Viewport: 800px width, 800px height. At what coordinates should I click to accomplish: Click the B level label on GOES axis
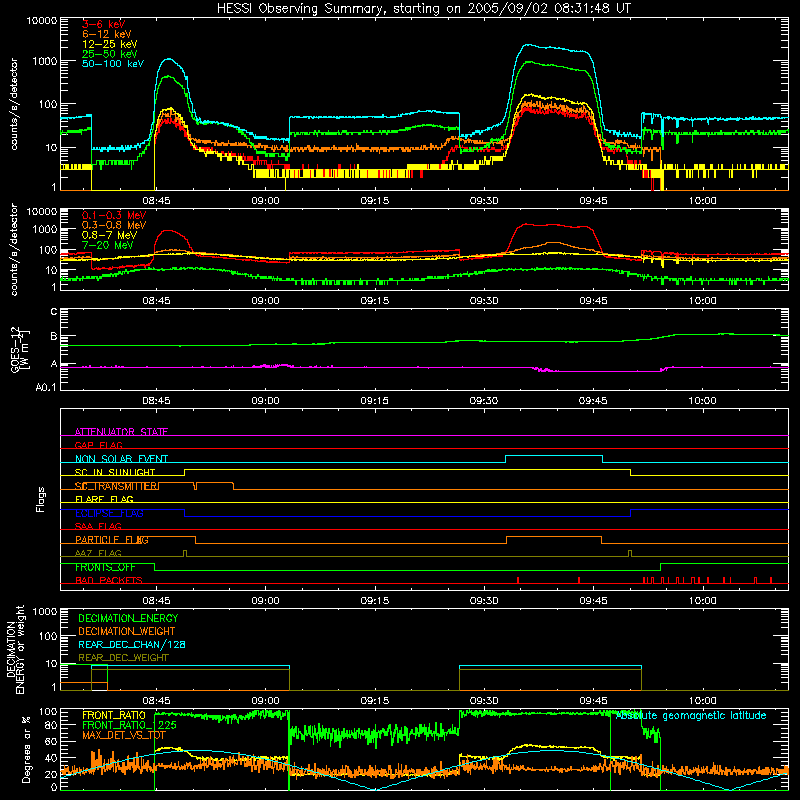point(54,336)
